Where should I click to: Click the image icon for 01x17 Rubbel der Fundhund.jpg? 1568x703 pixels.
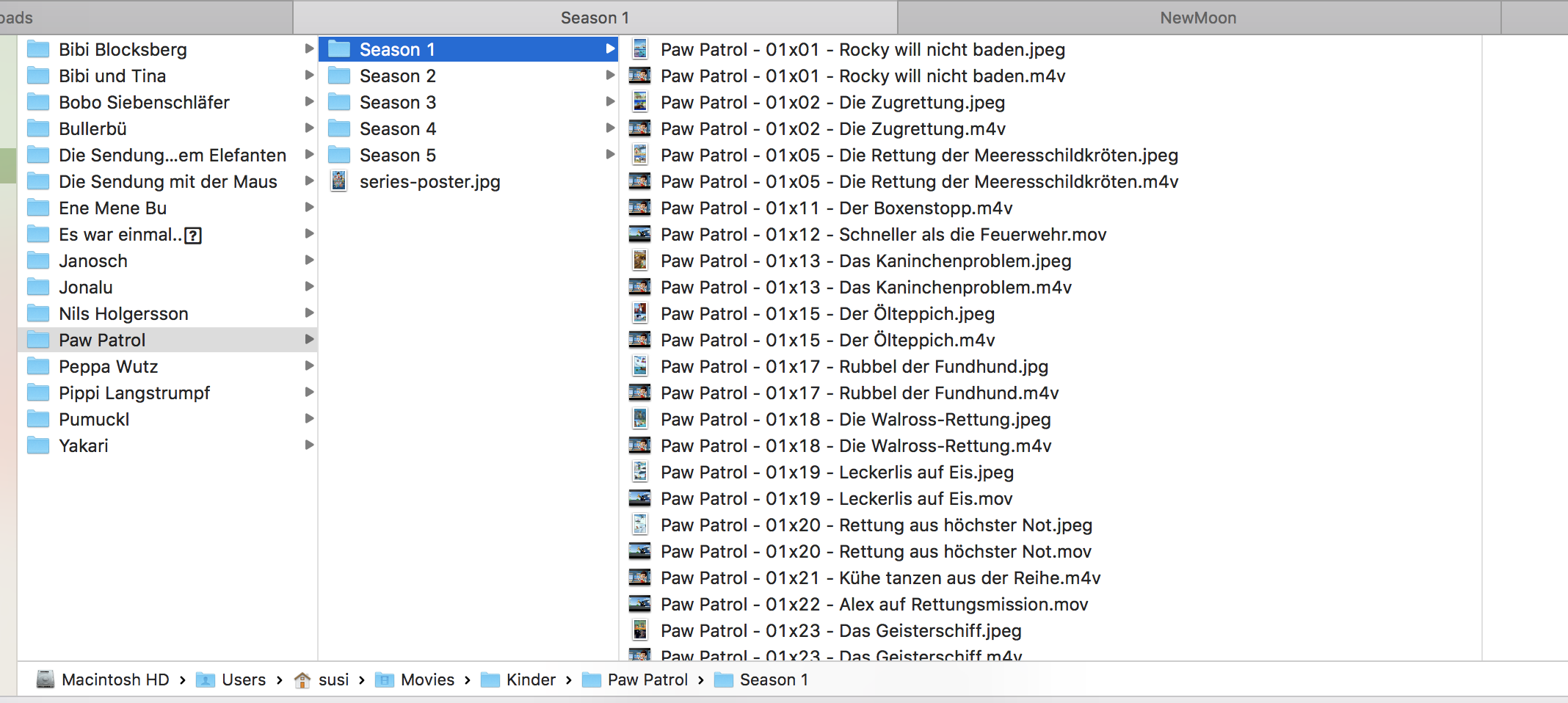pyautogui.click(x=640, y=366)
